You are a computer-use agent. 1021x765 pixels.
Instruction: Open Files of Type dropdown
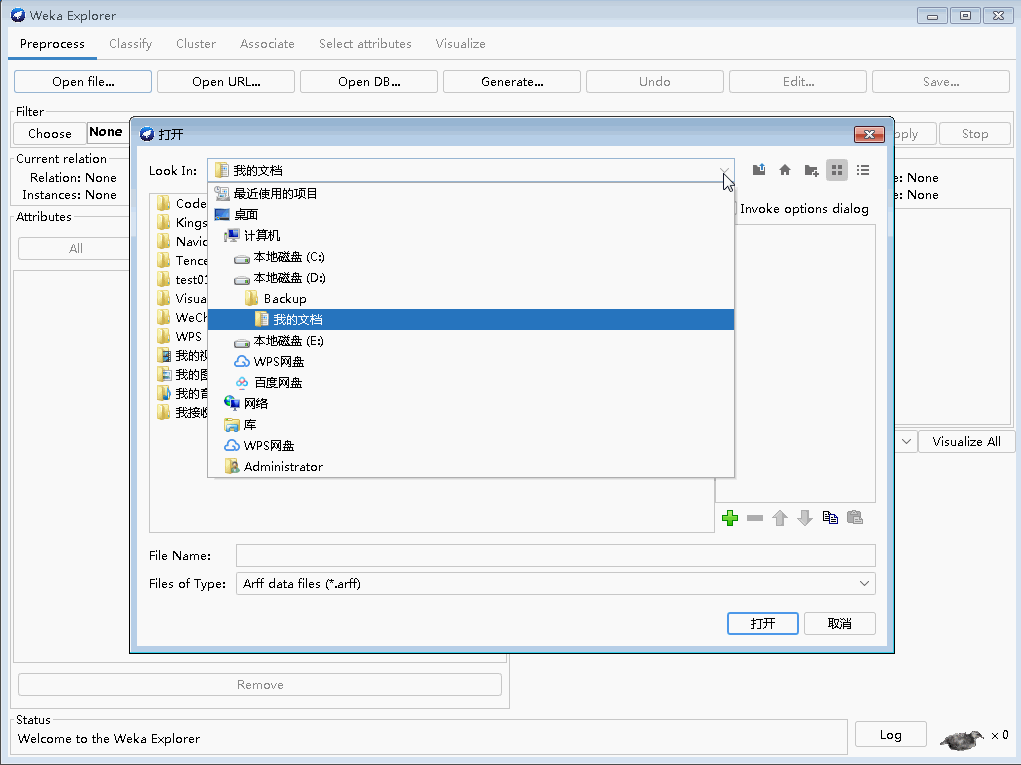point(864,583)
